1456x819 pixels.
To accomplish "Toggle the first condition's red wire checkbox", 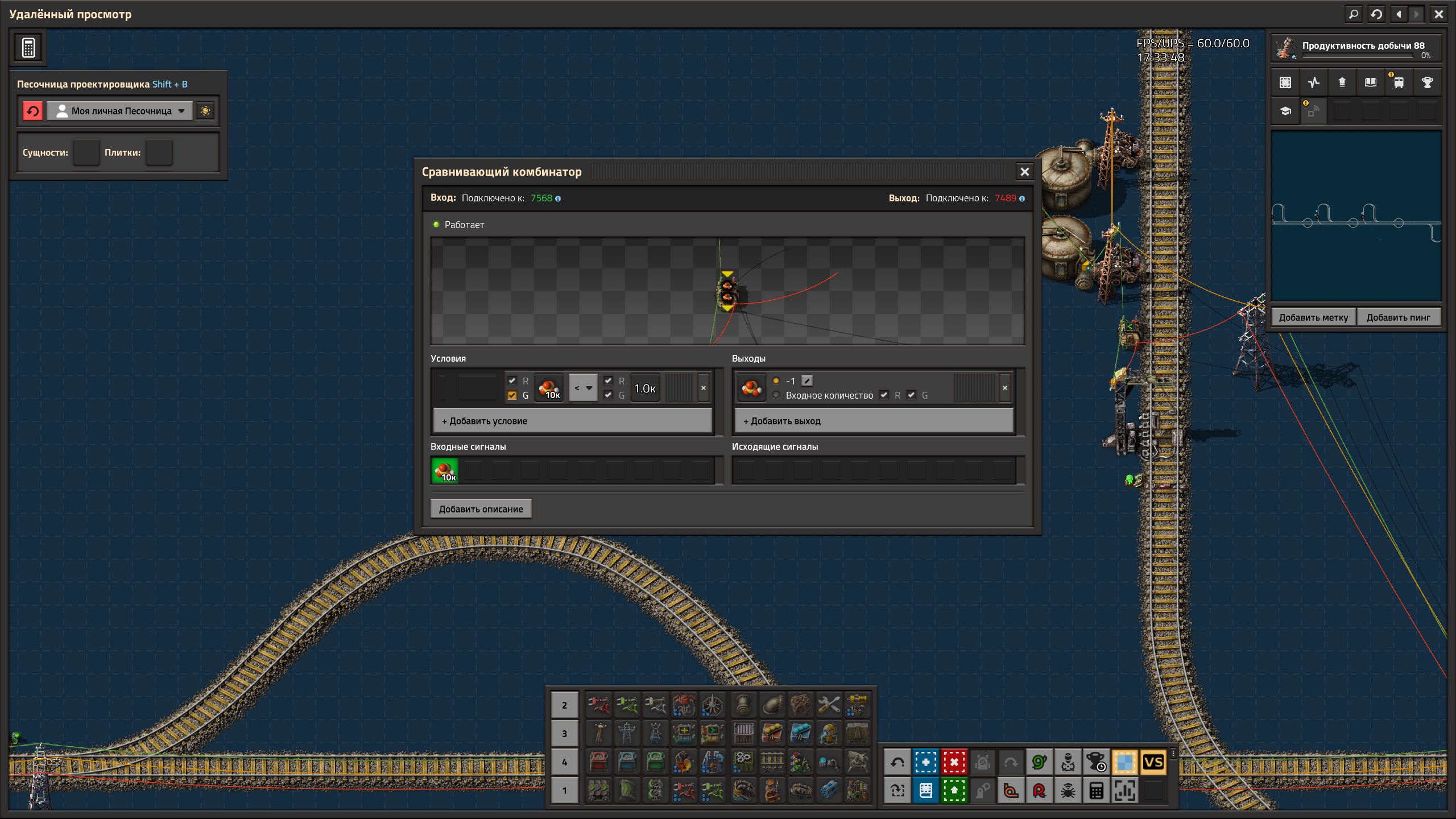I will click(512, 380).
